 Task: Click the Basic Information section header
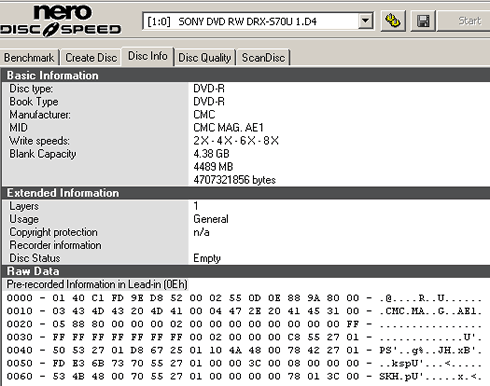[x=245, y=75]
